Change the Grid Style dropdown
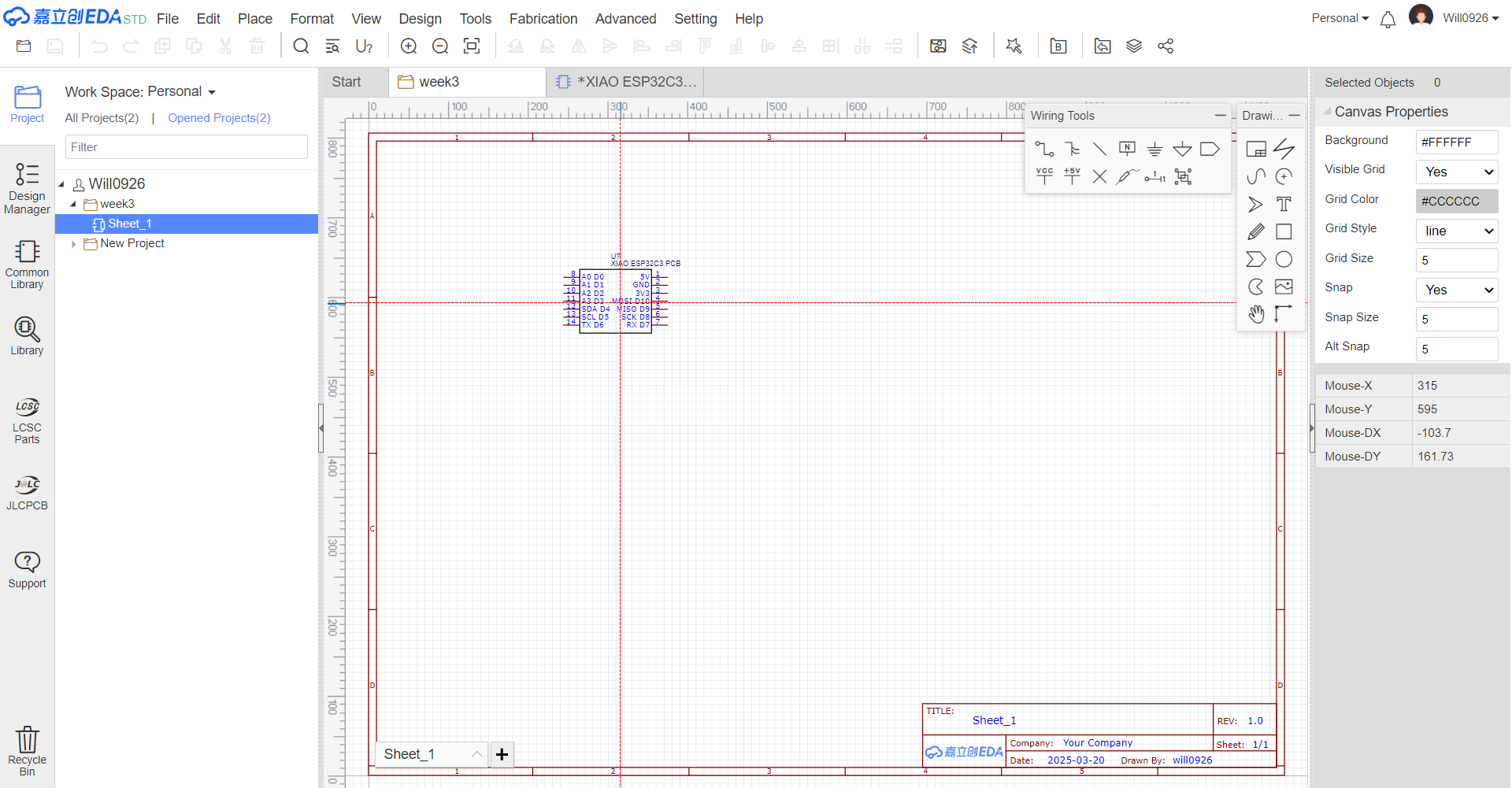Image resolution: width=1512 pixels, height=788 pixels. tap(1457, 231)
